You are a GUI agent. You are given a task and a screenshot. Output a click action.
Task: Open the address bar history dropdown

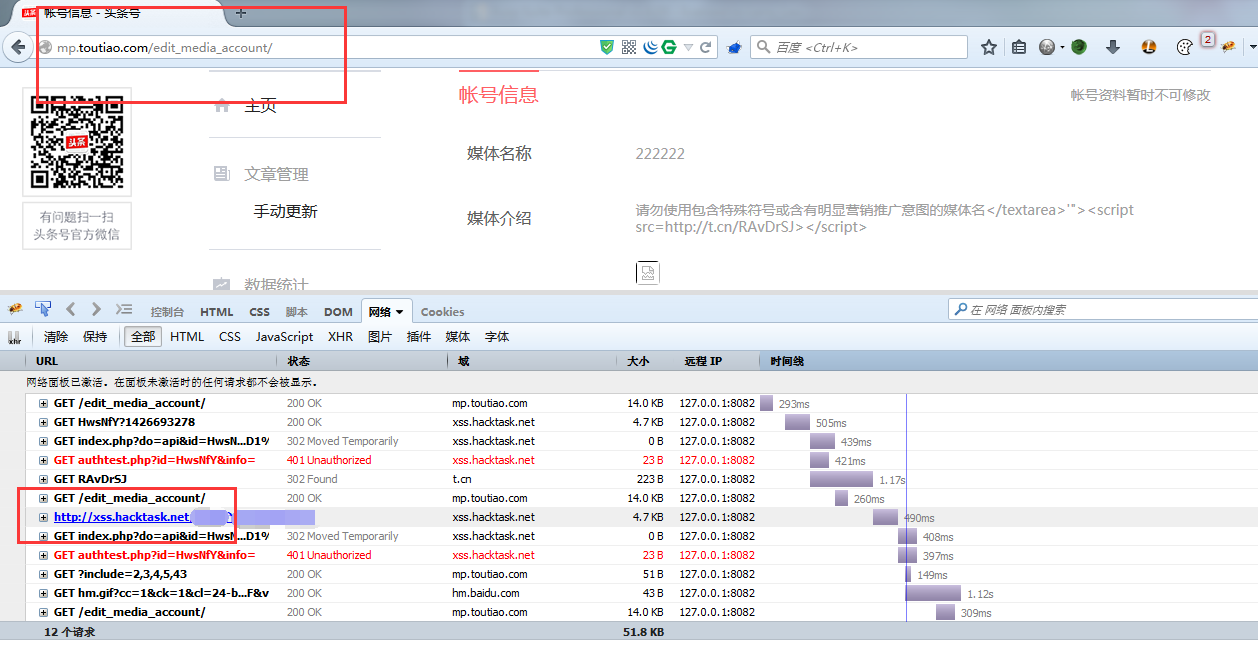point(688,48)
